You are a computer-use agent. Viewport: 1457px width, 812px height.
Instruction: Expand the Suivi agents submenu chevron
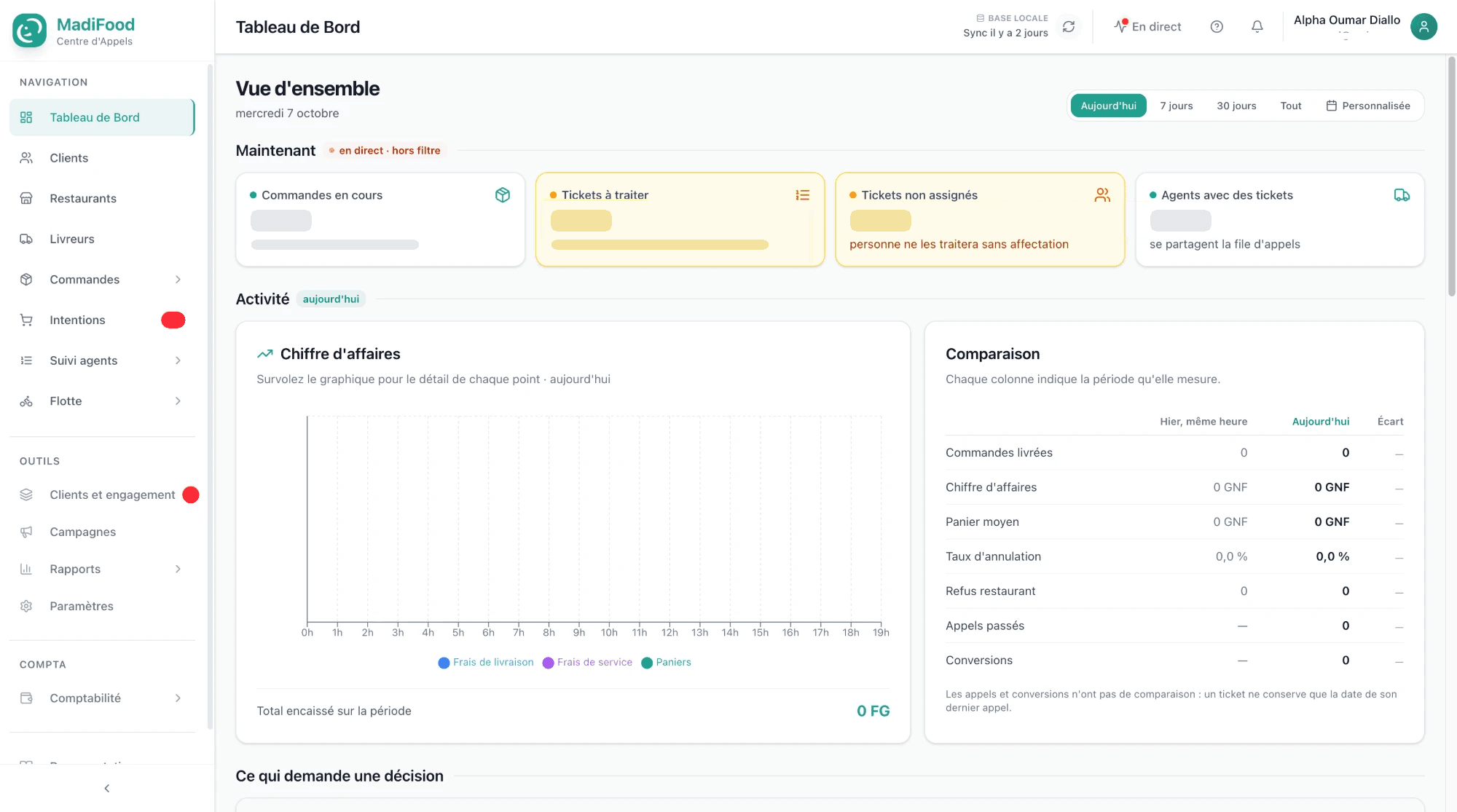coord(178,360)
